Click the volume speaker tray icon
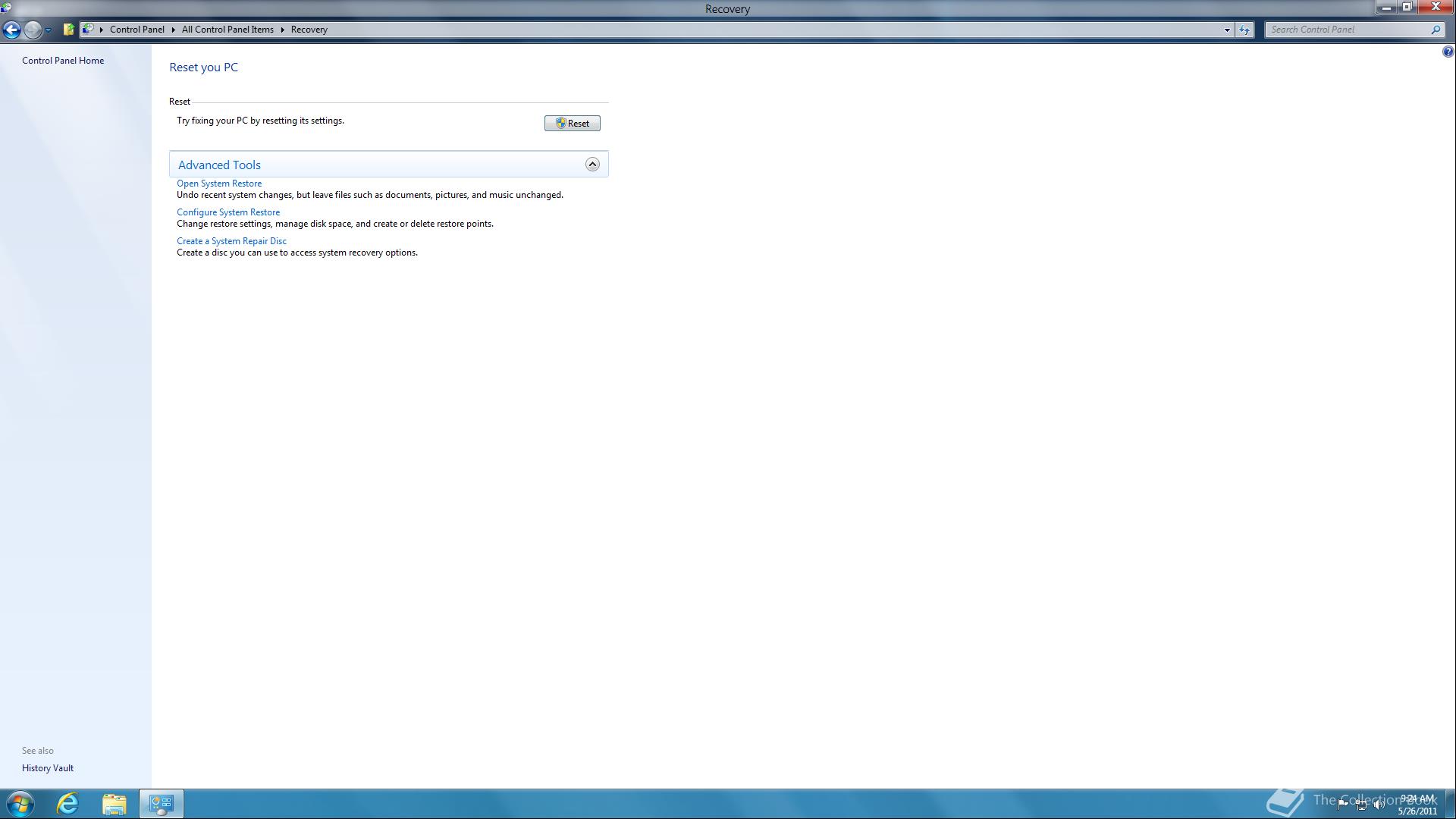 coord(1379,805)
